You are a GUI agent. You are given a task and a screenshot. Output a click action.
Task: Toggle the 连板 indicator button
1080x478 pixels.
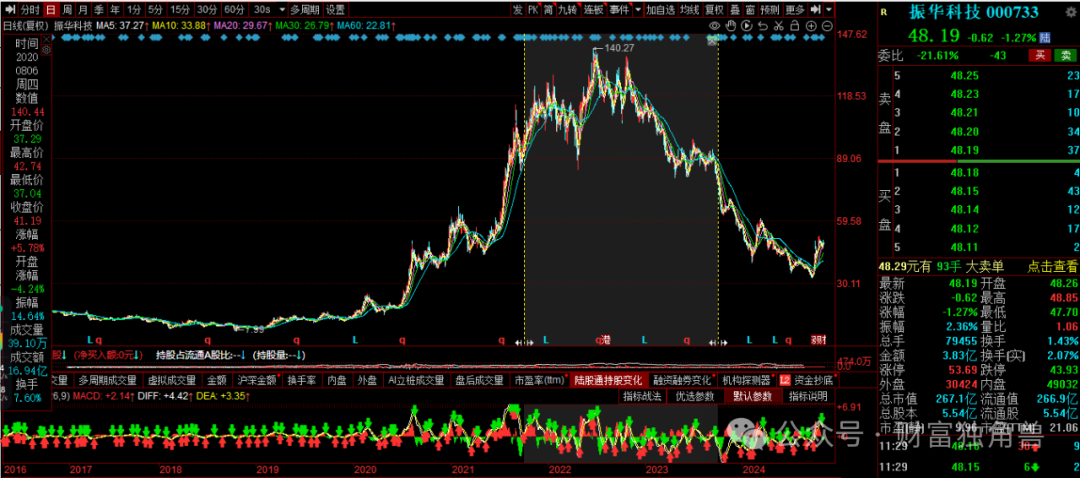pyautogui.click(x=593, y=10)
